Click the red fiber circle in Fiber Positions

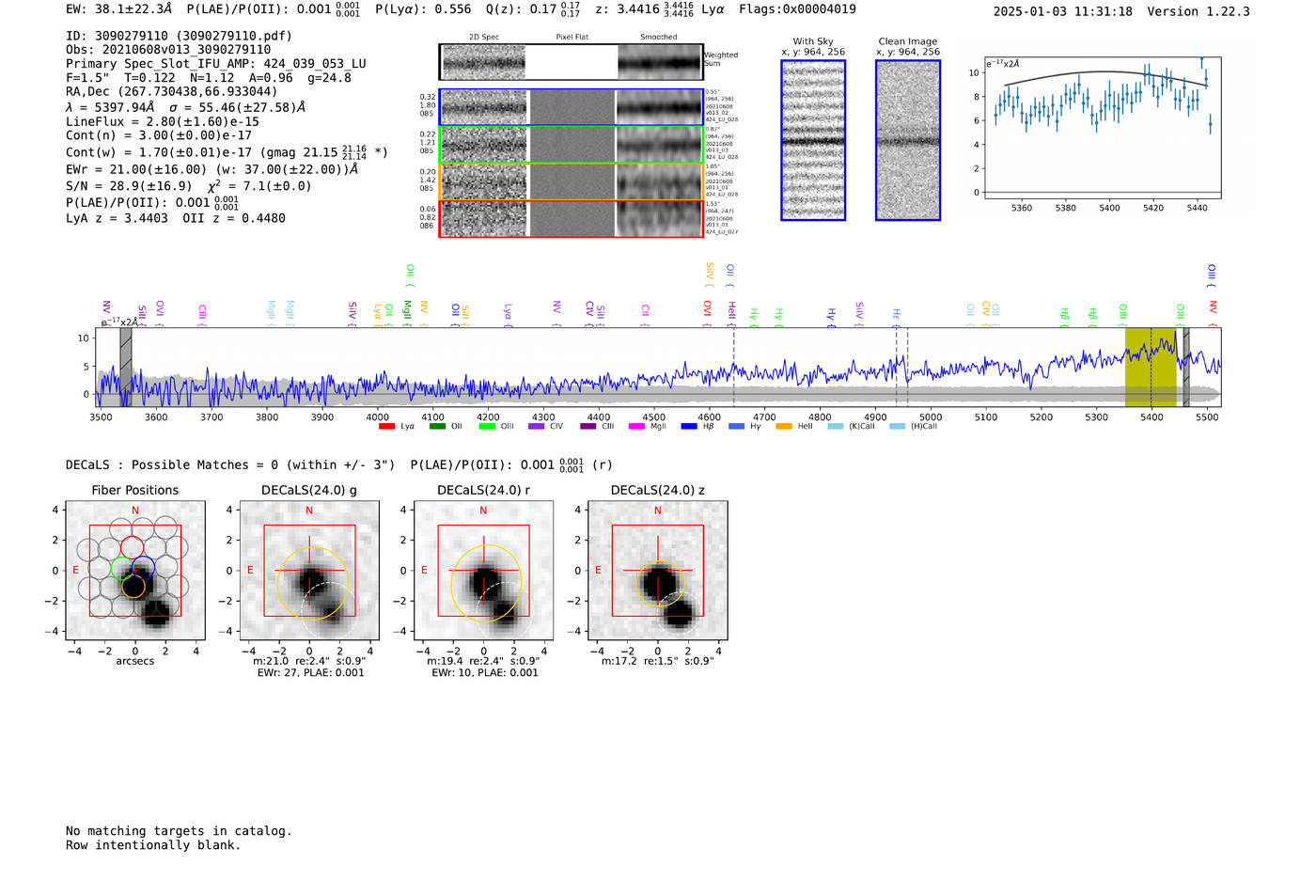[x=132, y=547]
